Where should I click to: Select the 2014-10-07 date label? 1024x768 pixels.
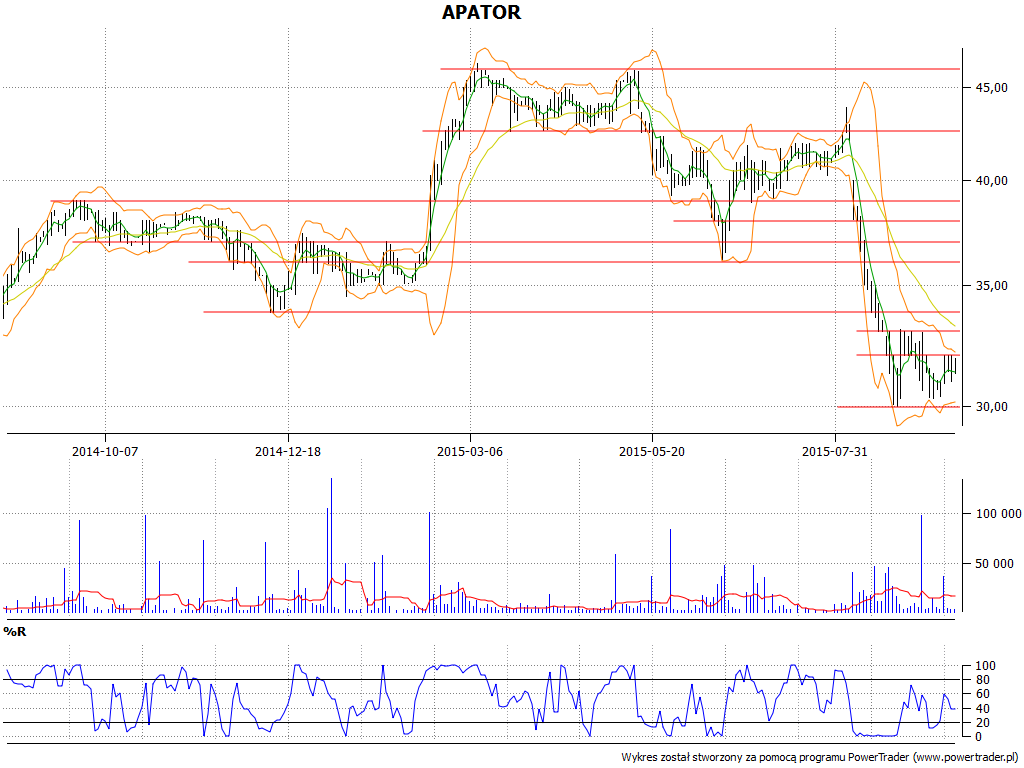105,451
